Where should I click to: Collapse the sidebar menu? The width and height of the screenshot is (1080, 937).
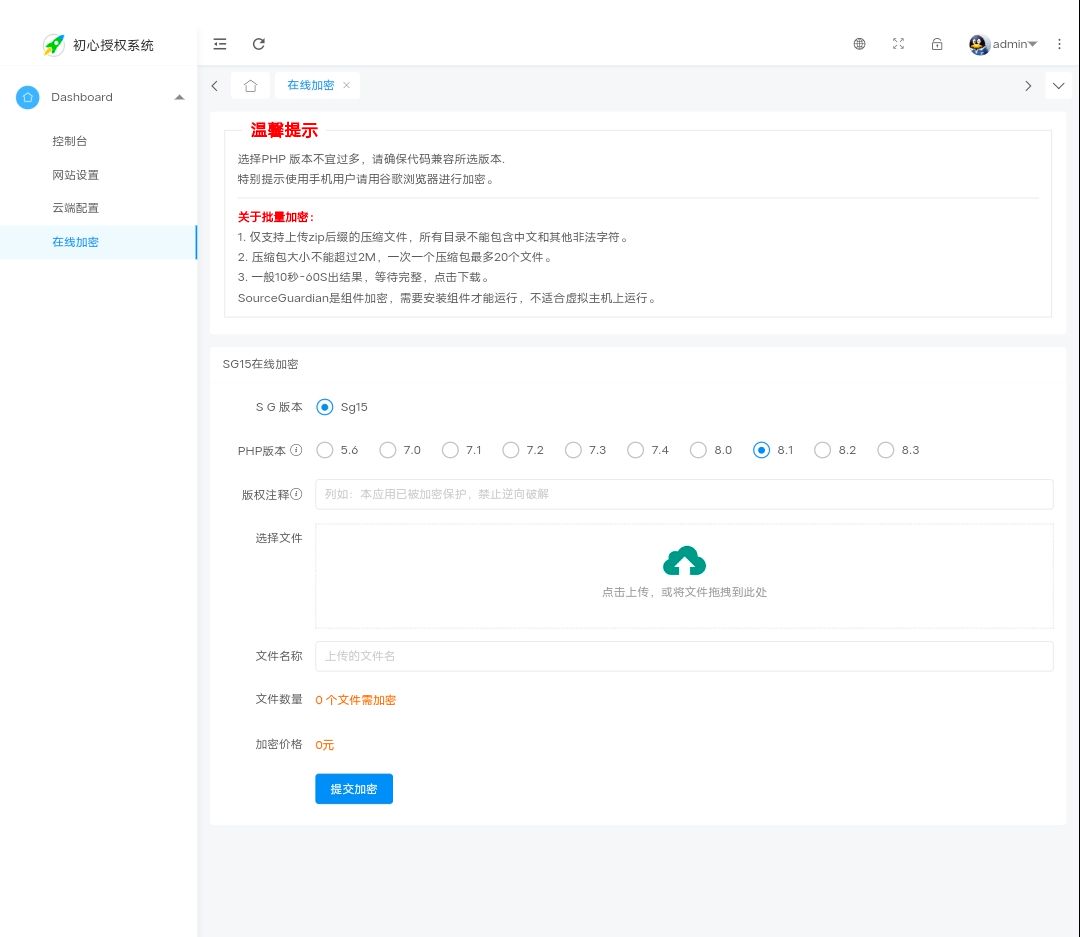(219, 44)
